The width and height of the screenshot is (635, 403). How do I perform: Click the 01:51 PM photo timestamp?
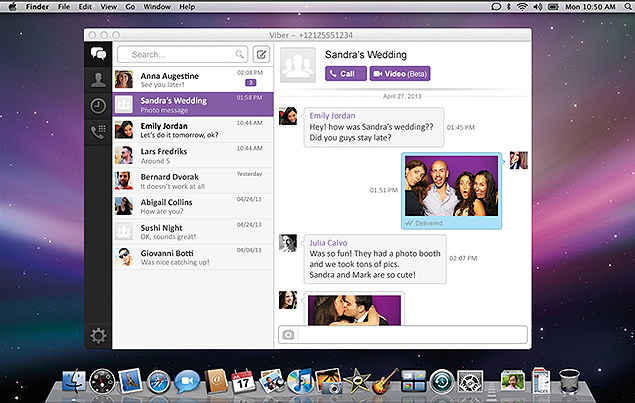pyautogui.click(x=384, y=190)
